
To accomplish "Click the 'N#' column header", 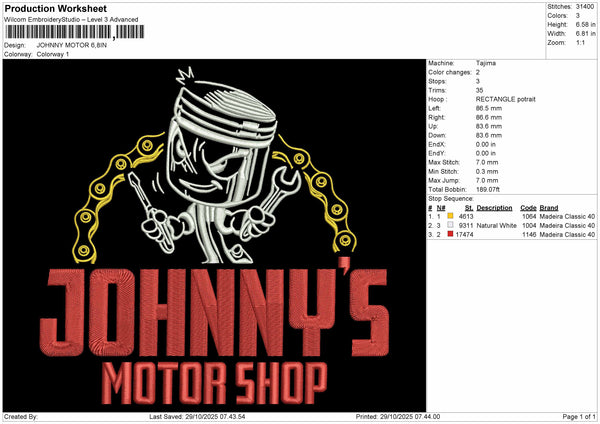I will [441, 208].
